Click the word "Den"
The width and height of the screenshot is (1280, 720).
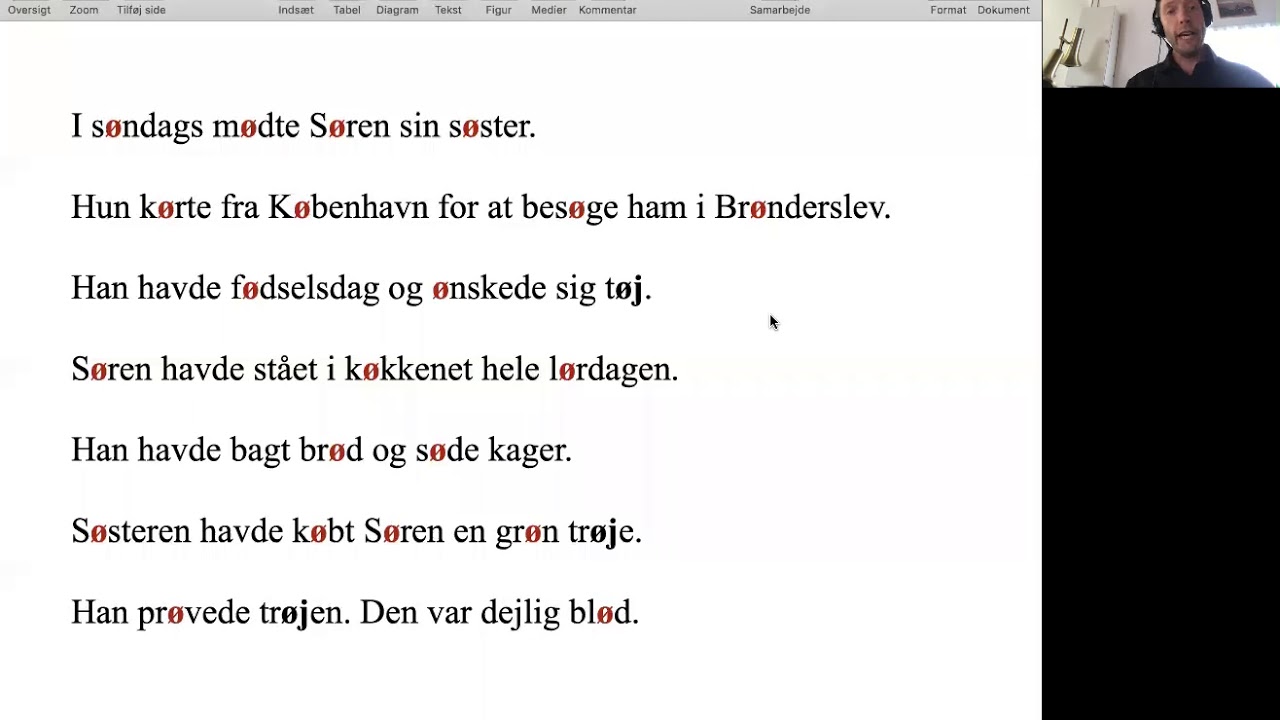(x=389, y=613)
